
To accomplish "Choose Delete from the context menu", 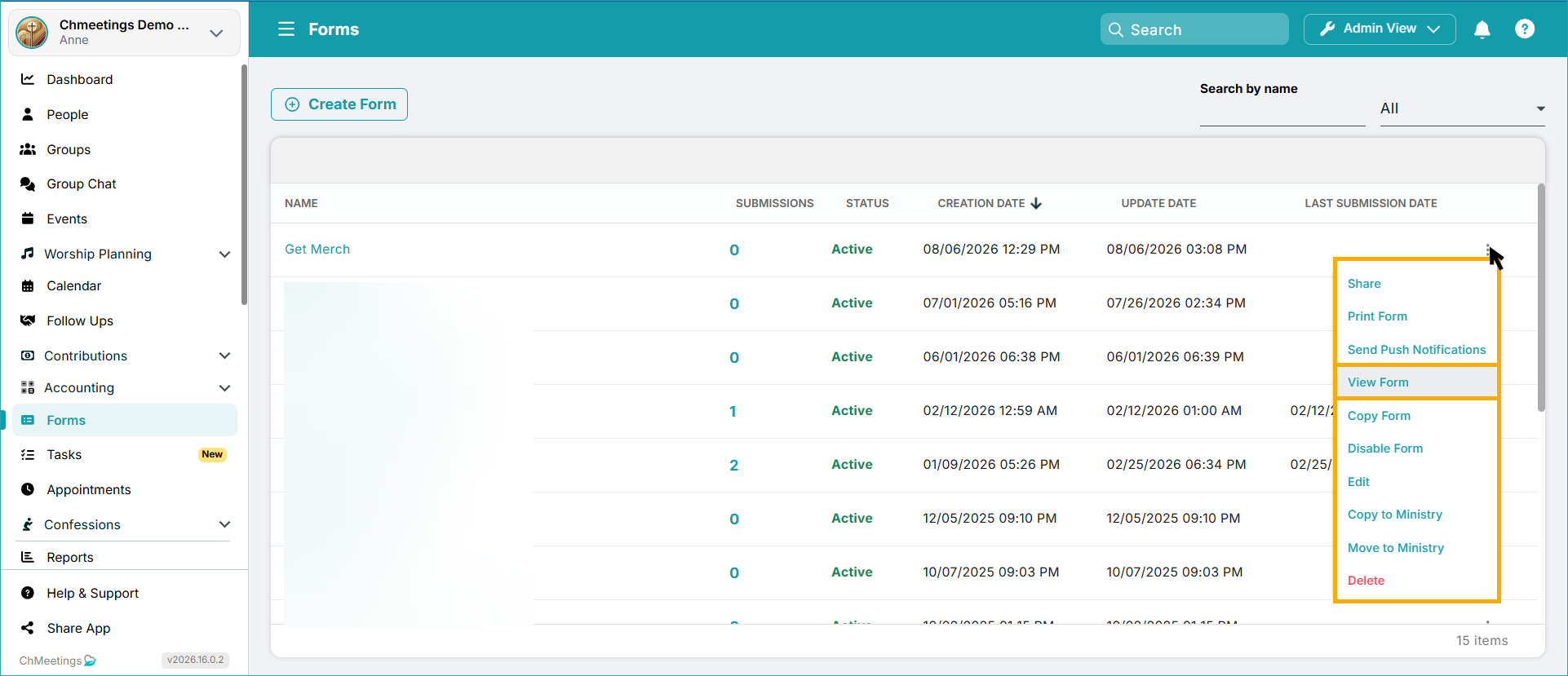I will 1416,581.
